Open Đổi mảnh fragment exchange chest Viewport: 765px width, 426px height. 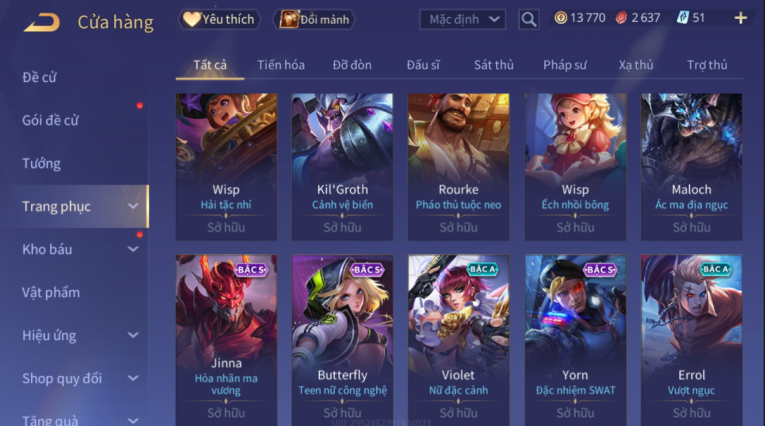[315, 20]
